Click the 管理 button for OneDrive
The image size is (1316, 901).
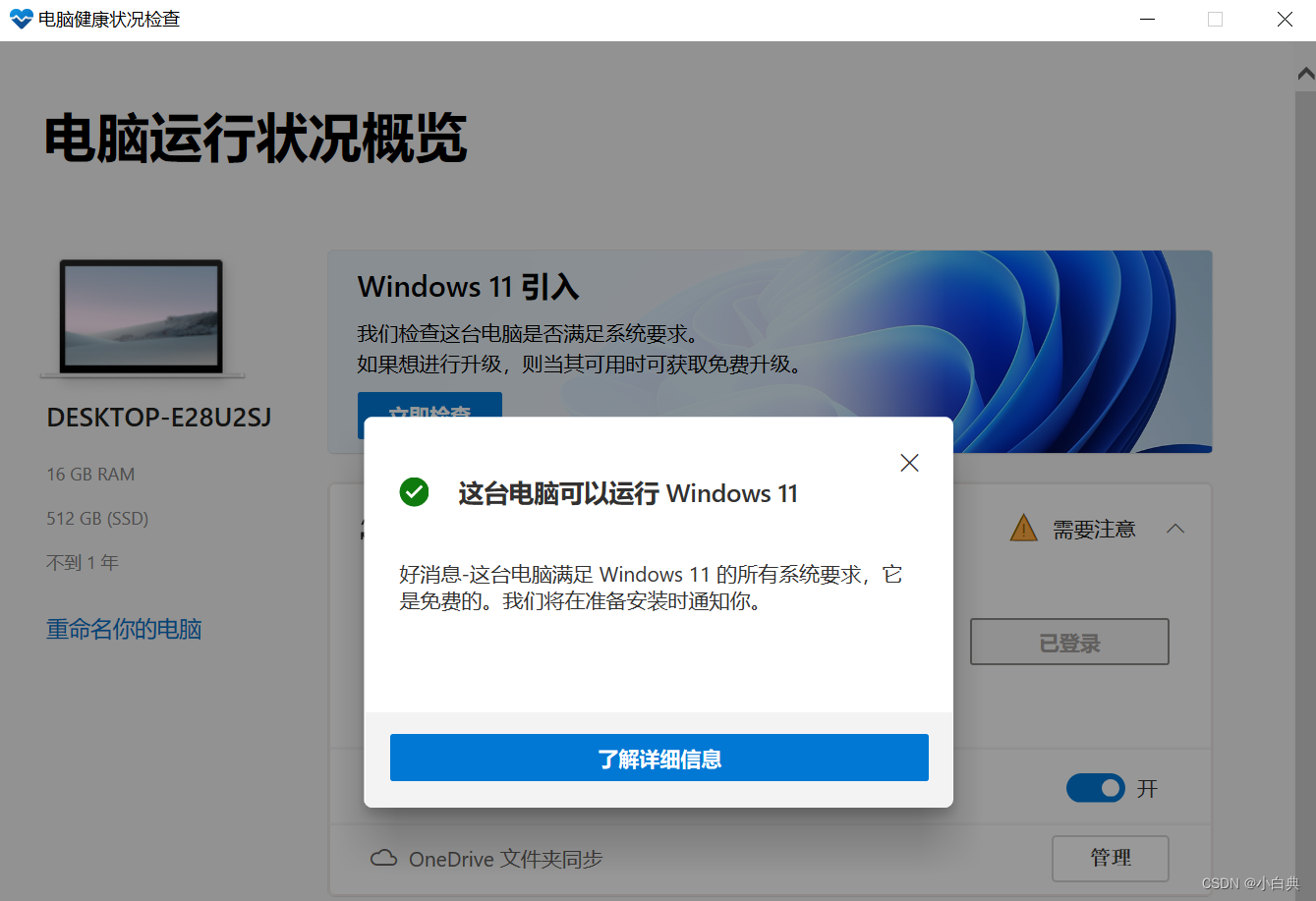(x=1111, y=858)
